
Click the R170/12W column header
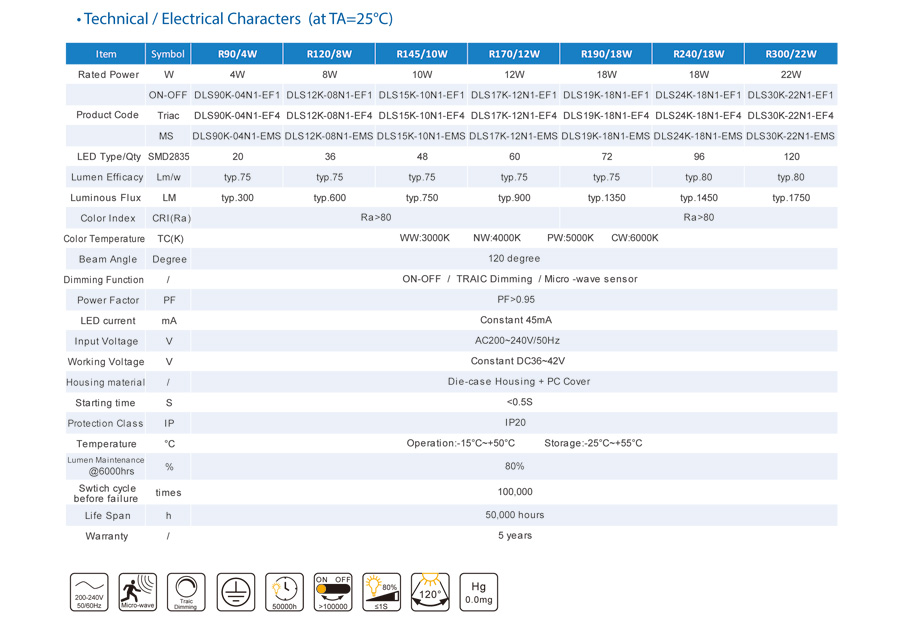click(x=514, y=54)
